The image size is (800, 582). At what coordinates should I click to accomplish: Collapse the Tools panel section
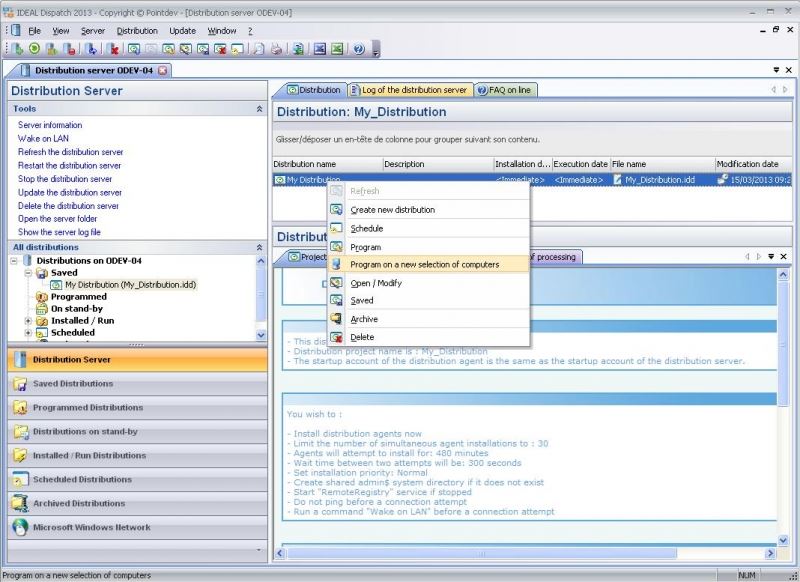(x=260, y=108)
